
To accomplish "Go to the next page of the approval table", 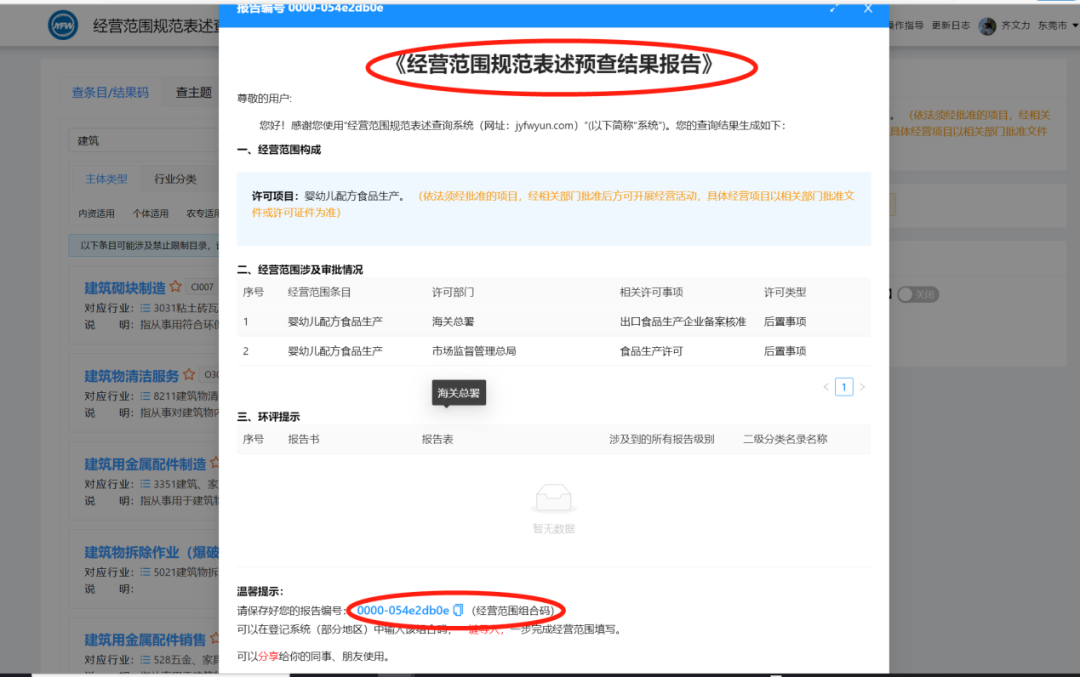I will pos(862,387).
